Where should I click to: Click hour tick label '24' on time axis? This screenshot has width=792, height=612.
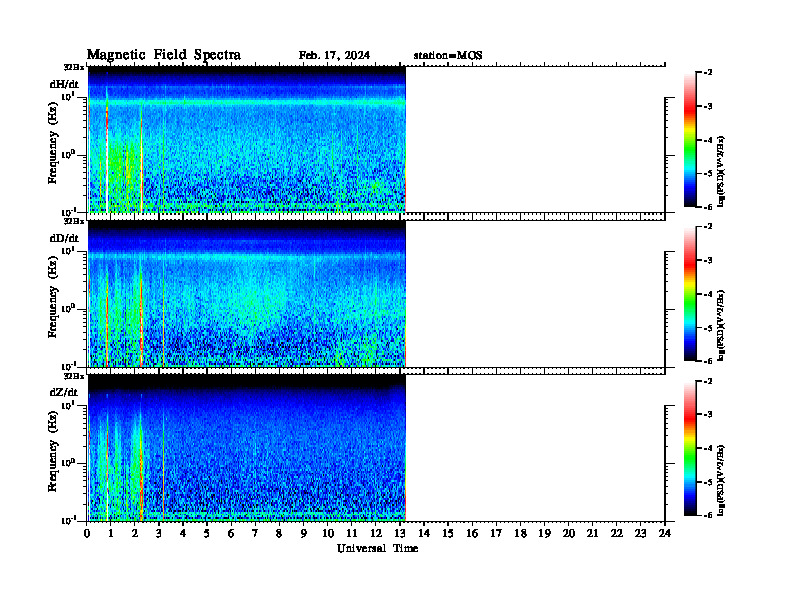click(665, 534)
